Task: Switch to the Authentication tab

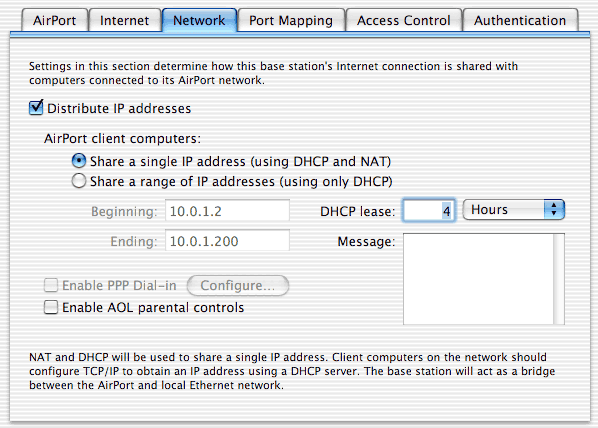Action: (x=520, y=20)
